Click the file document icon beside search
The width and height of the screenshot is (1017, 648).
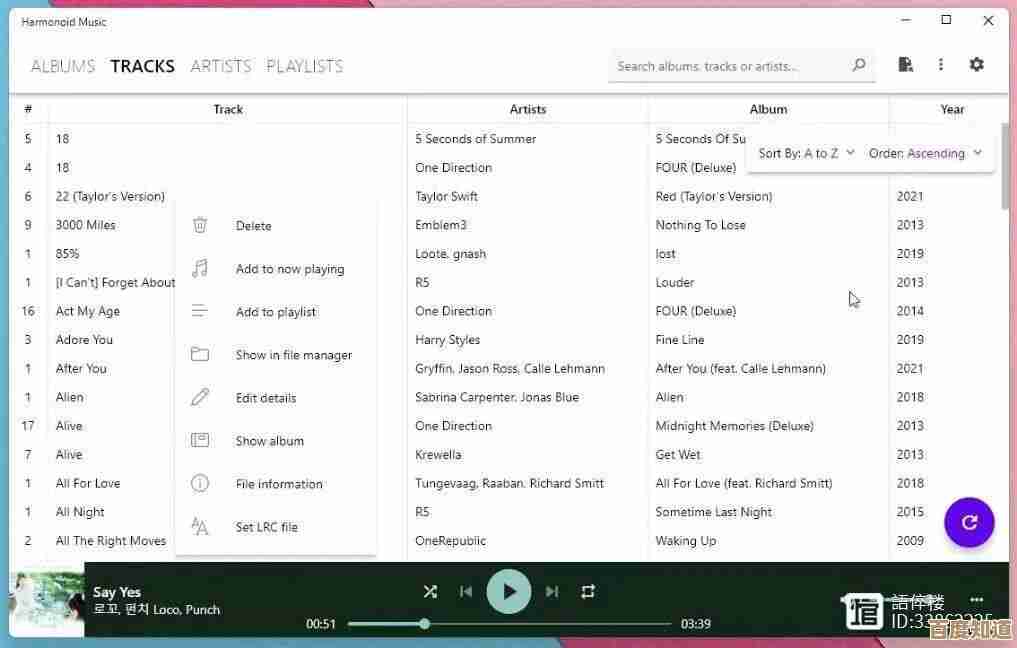(x=905, y=65)
